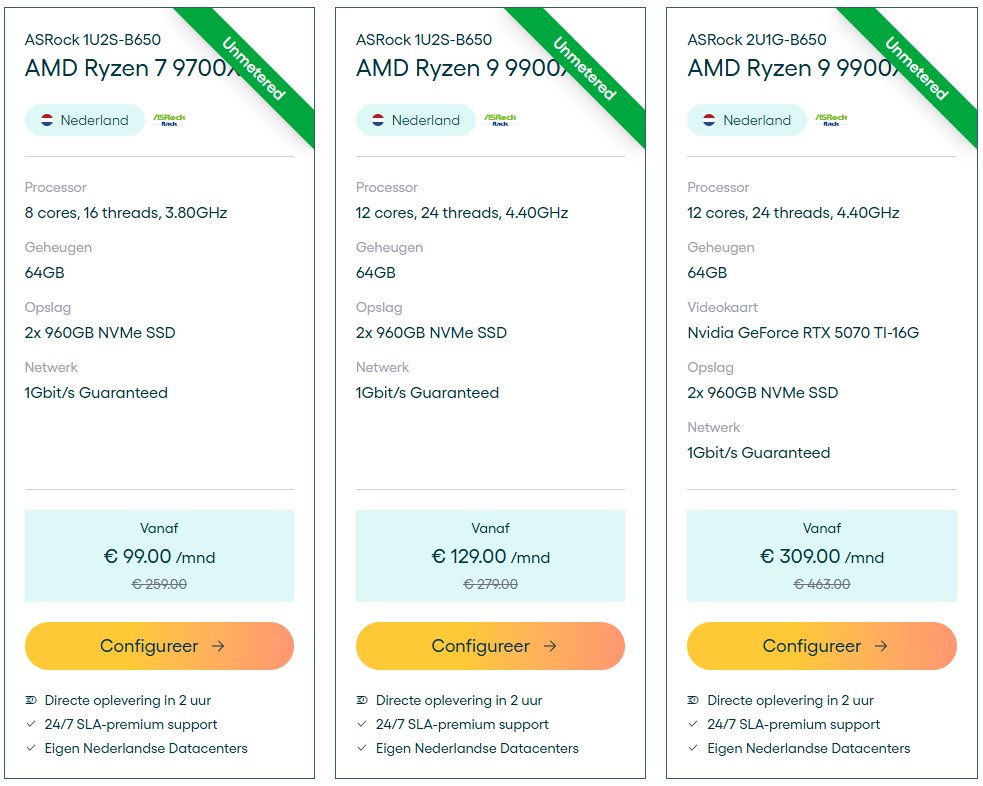Select Nederland location badge on first card
This screenshot has width=983, height=786.
click(x=85, y=120)
